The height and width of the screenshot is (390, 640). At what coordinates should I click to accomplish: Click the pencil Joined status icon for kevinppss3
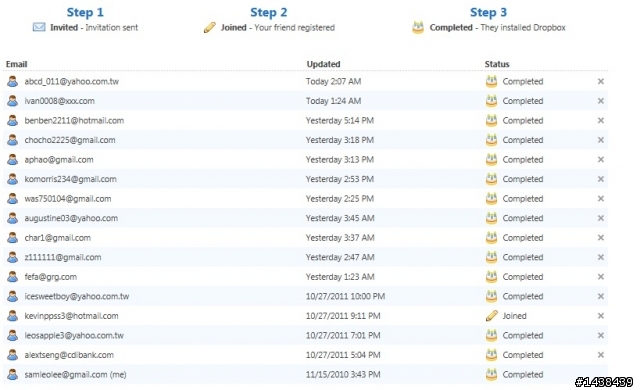pos(491,315)
